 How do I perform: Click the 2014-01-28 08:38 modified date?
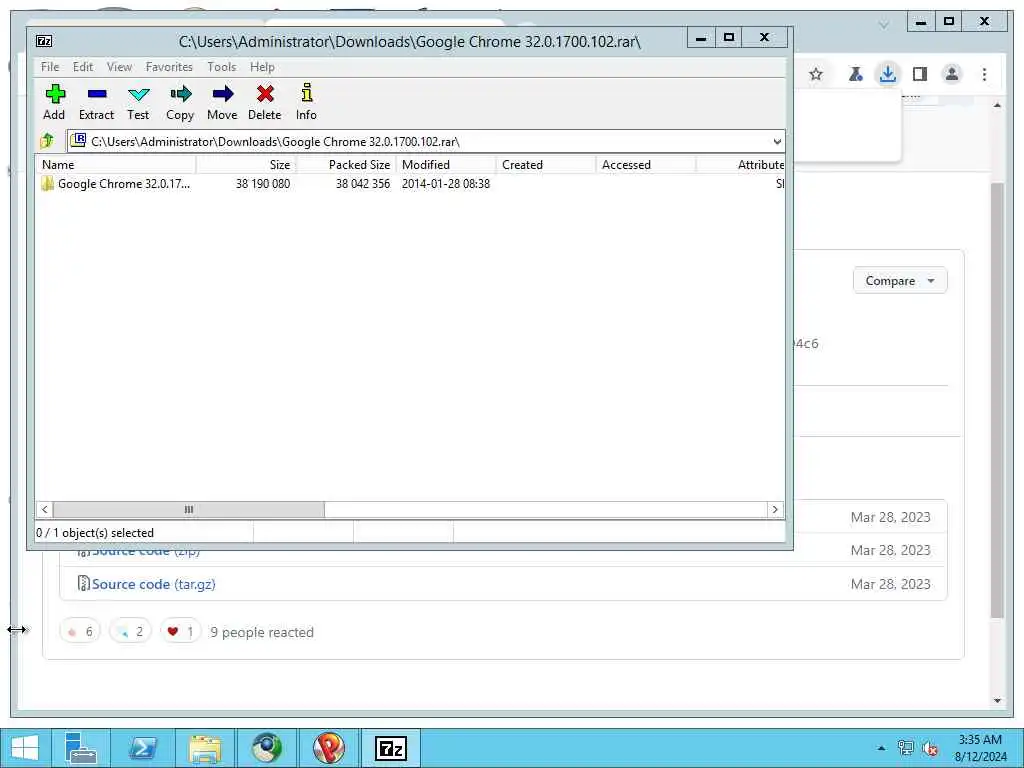tap(445, 184)
